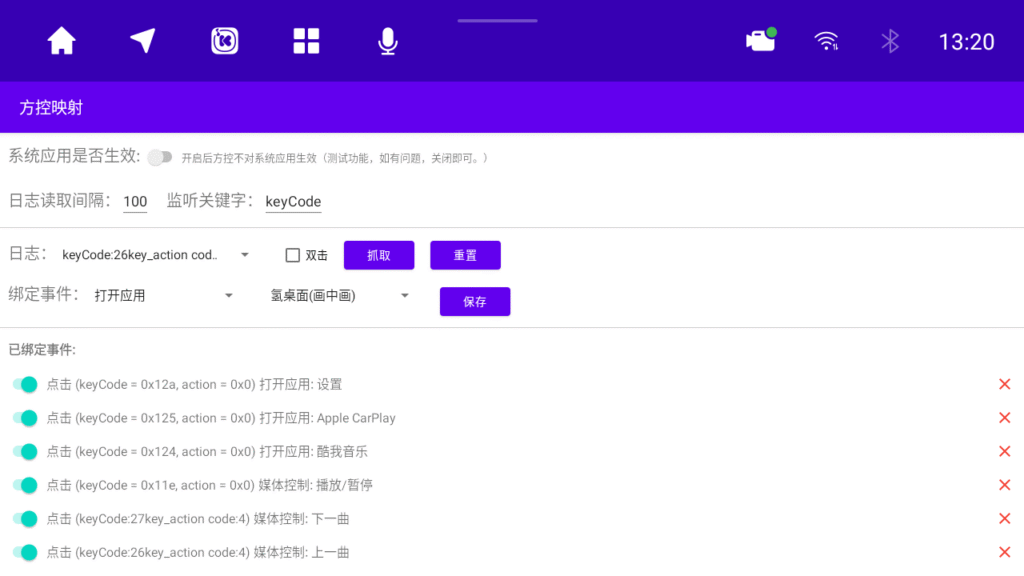Tap the Bluetooth status icon
This screenshot has width=1024, height=576.
pos(890,41)
